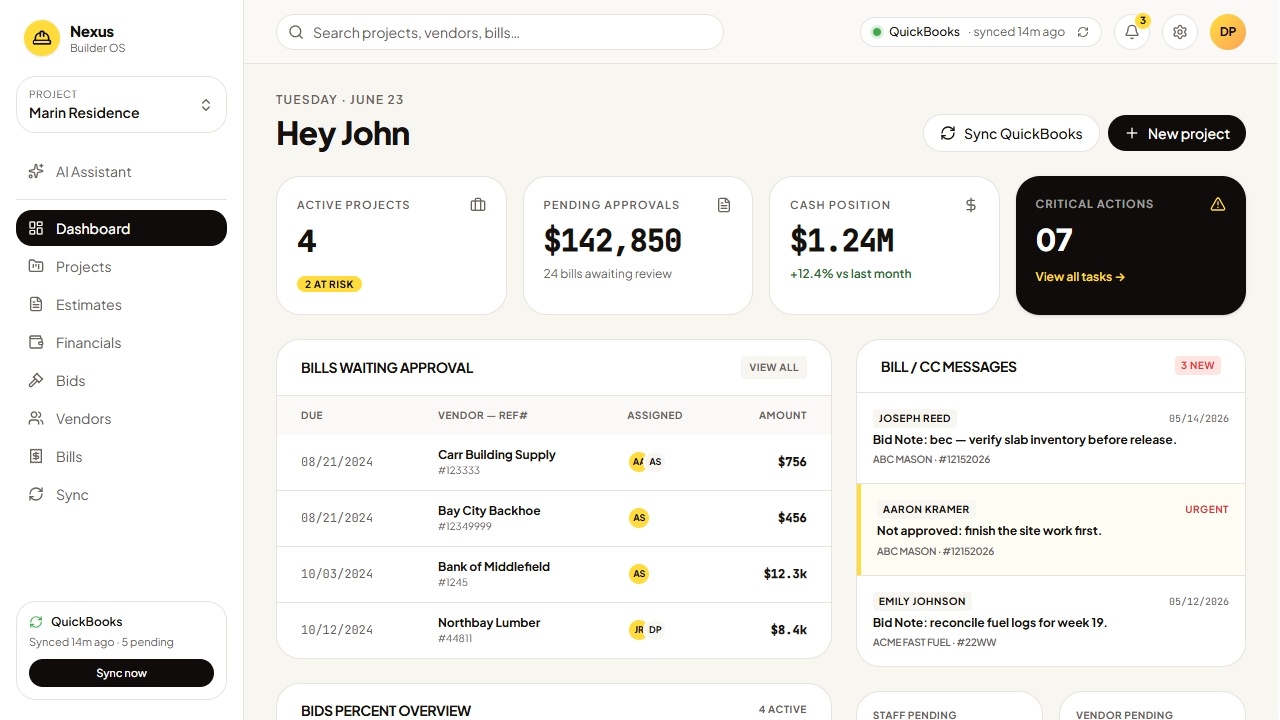
Task: Click the search magnifier icon
Action: 296,32
